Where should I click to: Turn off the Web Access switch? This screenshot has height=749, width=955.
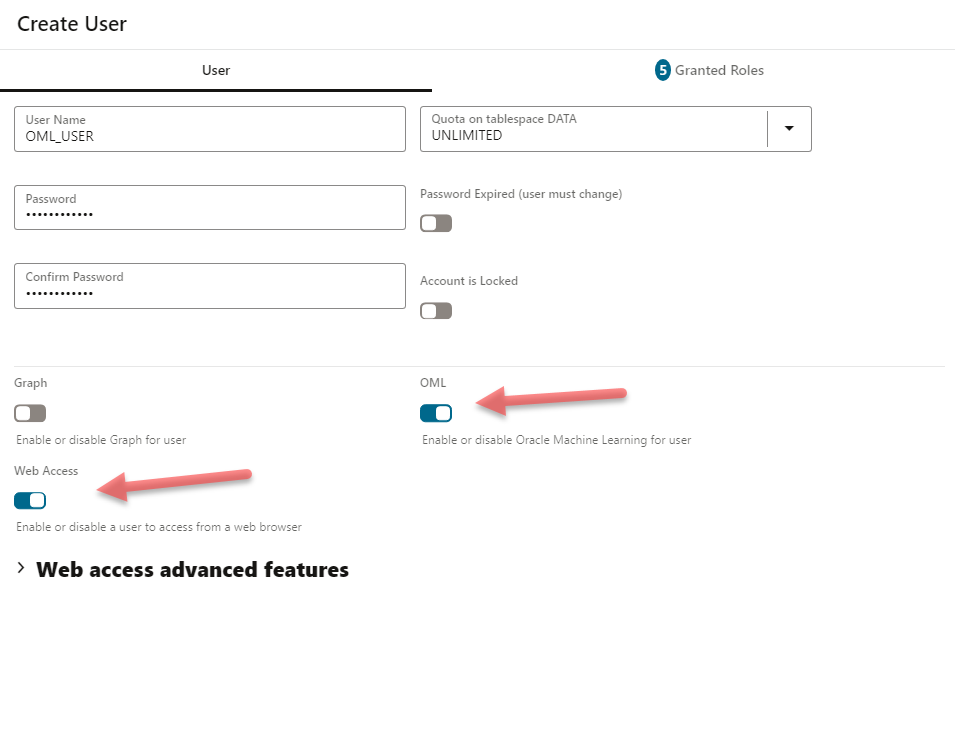click(30, 501)
